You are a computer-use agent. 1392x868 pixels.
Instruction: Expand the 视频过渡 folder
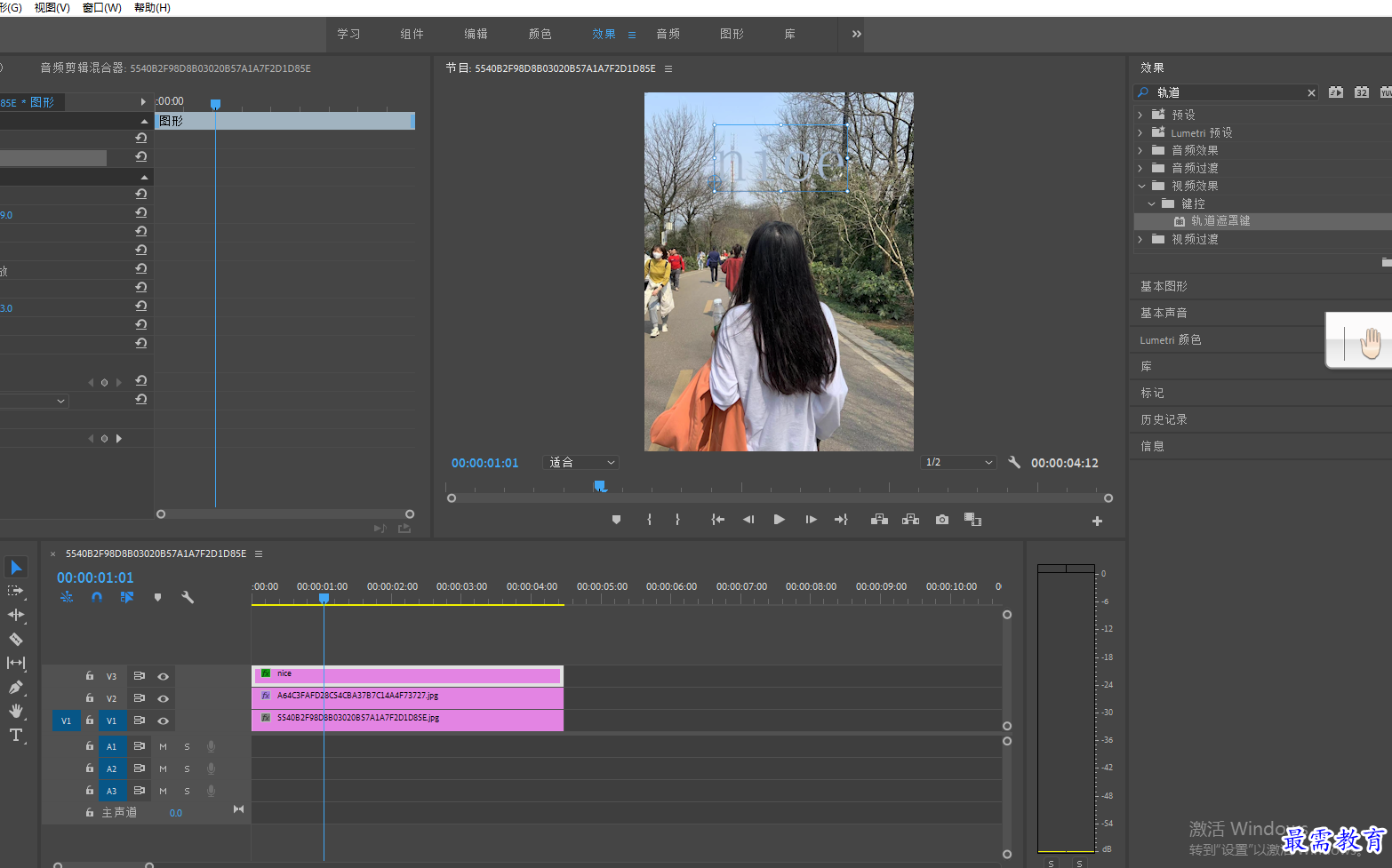tap(1140, 239)
